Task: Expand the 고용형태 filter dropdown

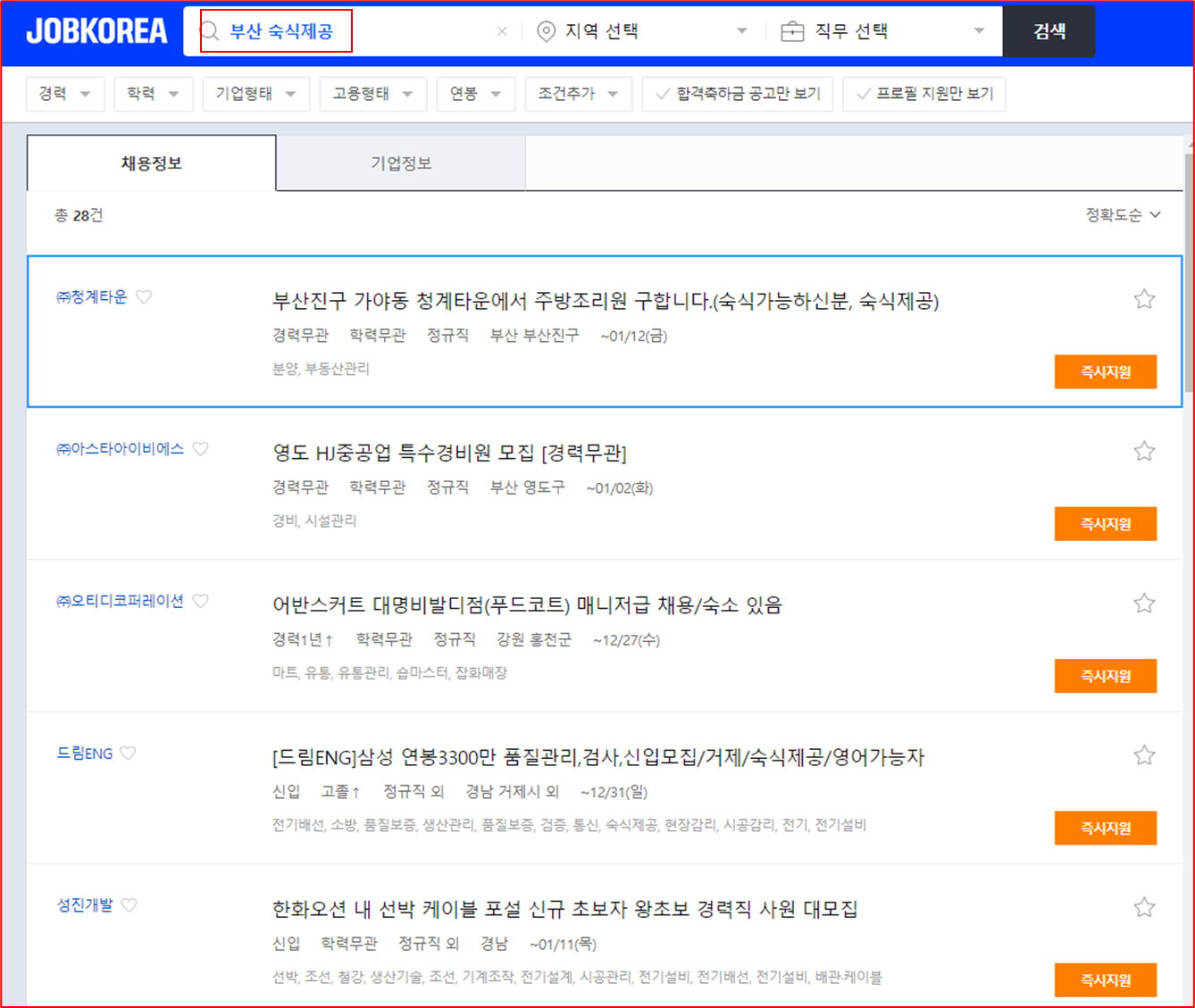Action: point(373,94)
